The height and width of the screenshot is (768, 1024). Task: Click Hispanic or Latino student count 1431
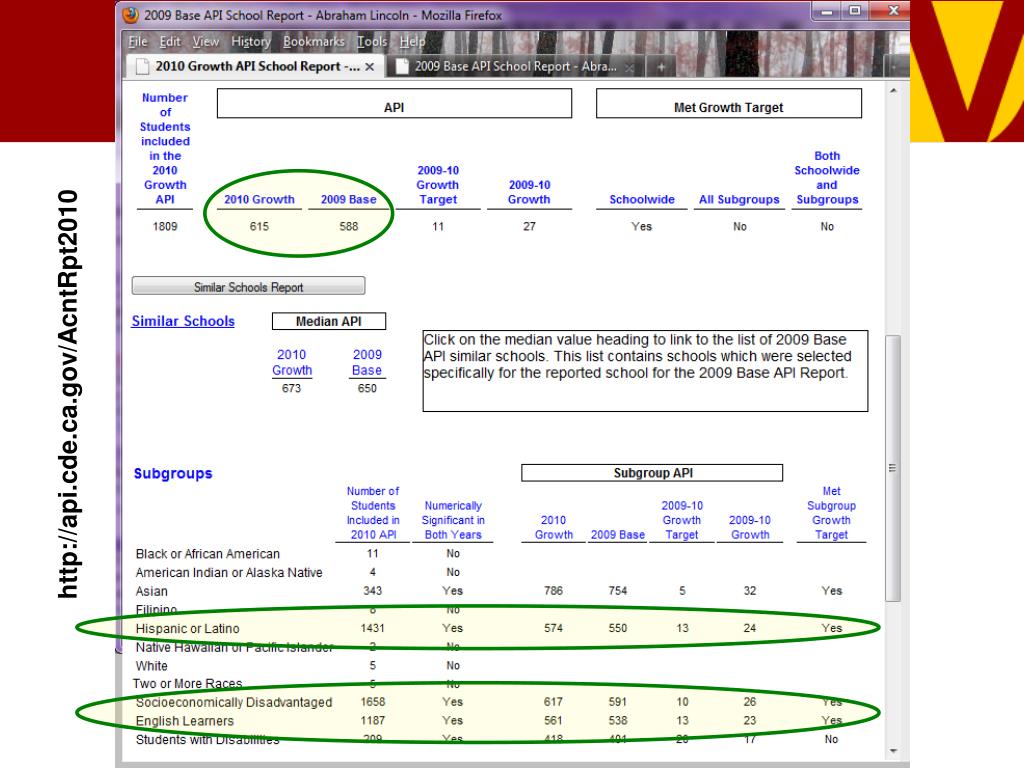[372, 628]
